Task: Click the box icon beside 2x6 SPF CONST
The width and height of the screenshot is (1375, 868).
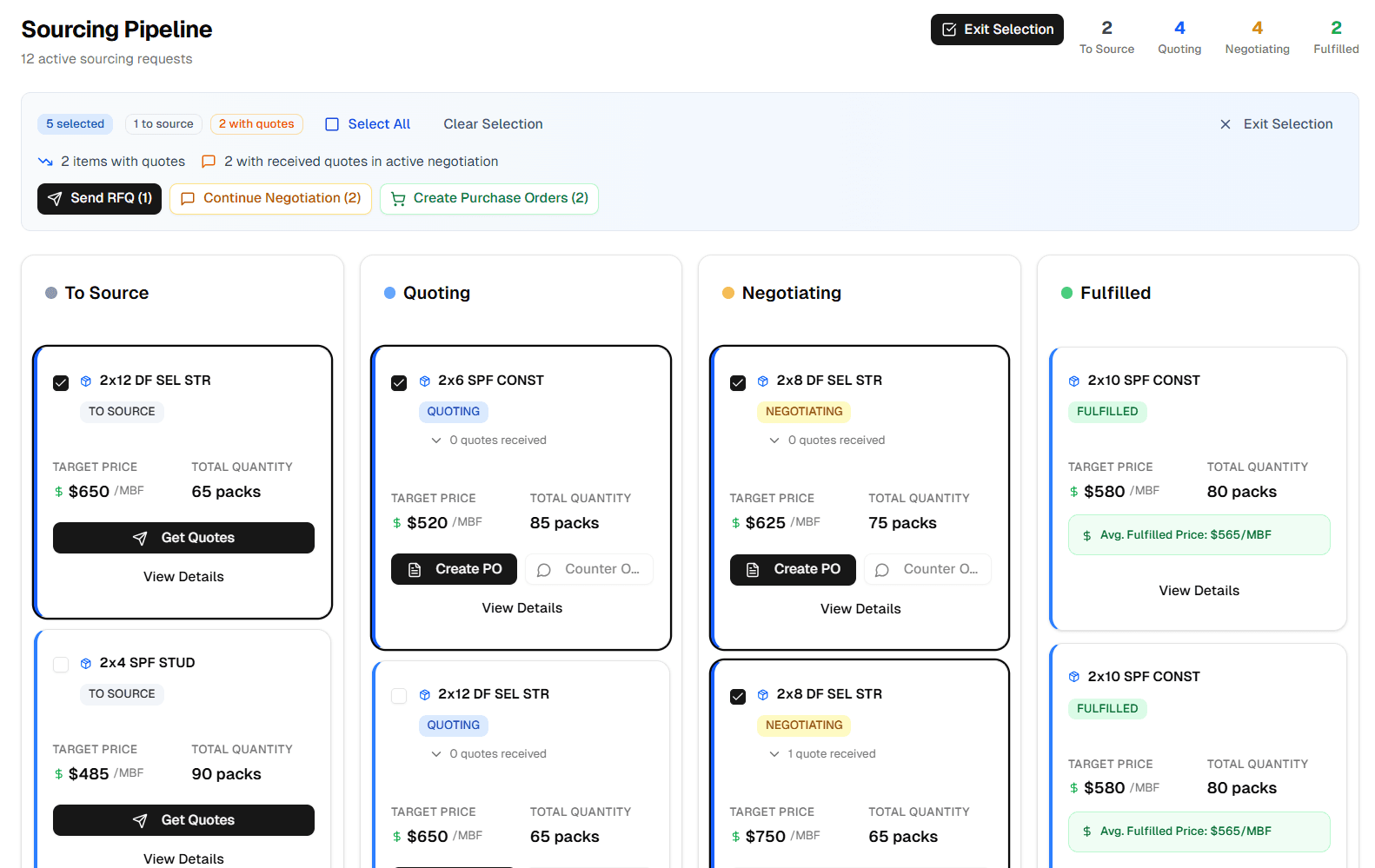Action: pyautogui.click(x=425, y=381)
